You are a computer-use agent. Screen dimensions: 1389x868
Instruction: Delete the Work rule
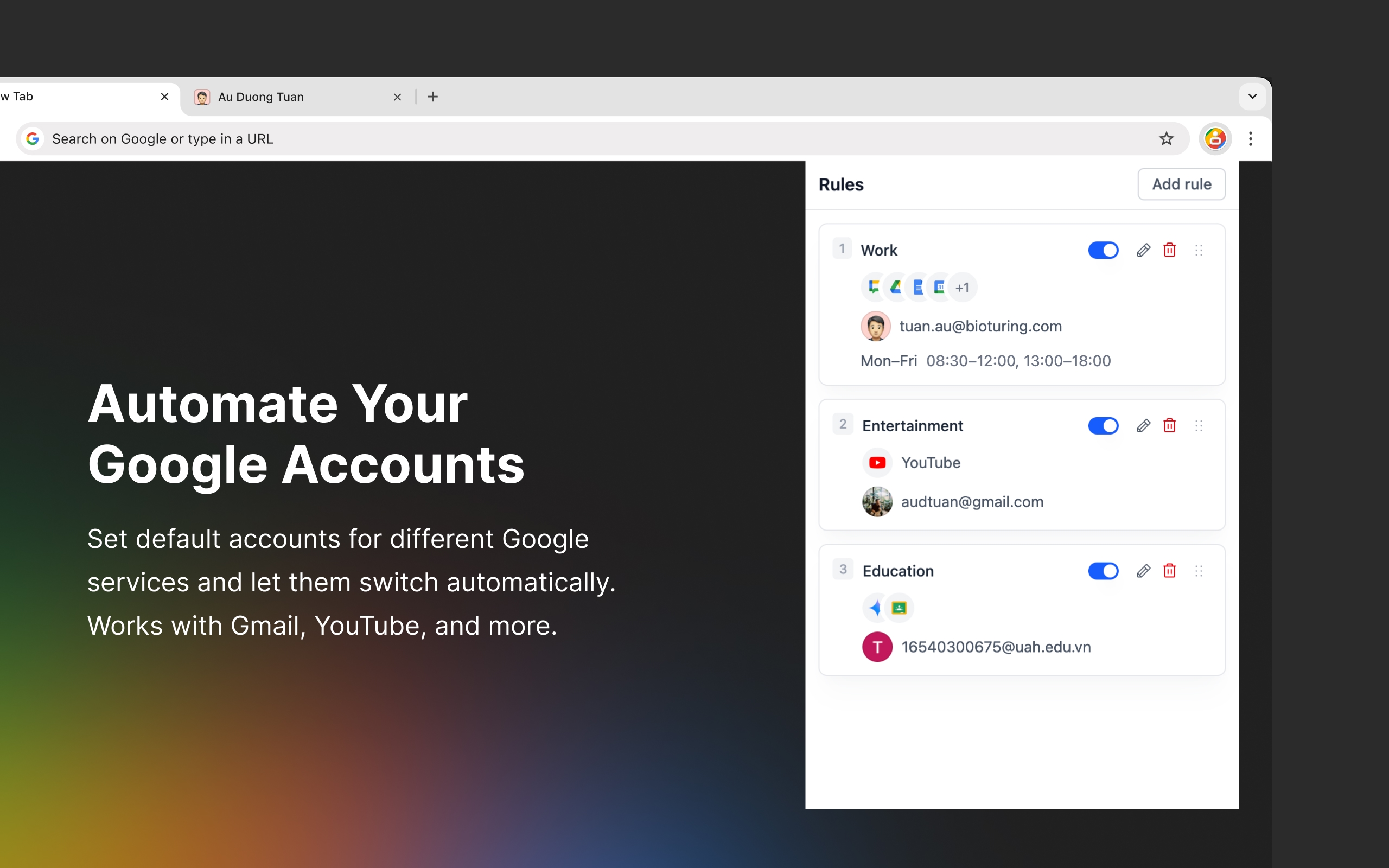point(1169,250)
